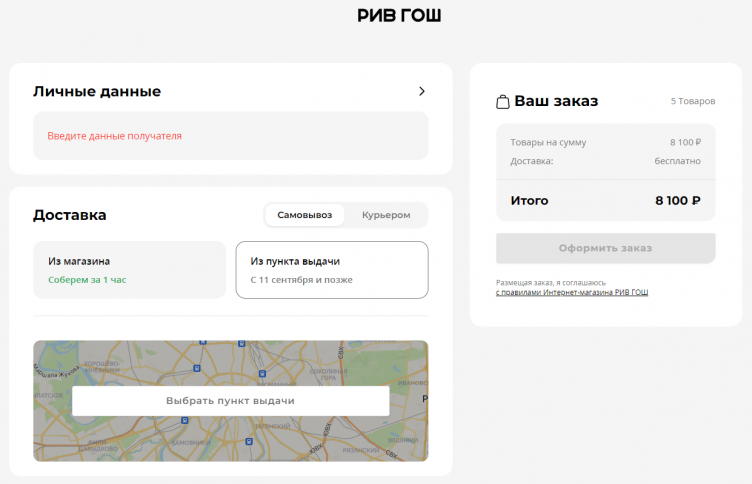
Task: Open правила Интернет-магазина РИВ ГОШ link
Action: point(572,292)
